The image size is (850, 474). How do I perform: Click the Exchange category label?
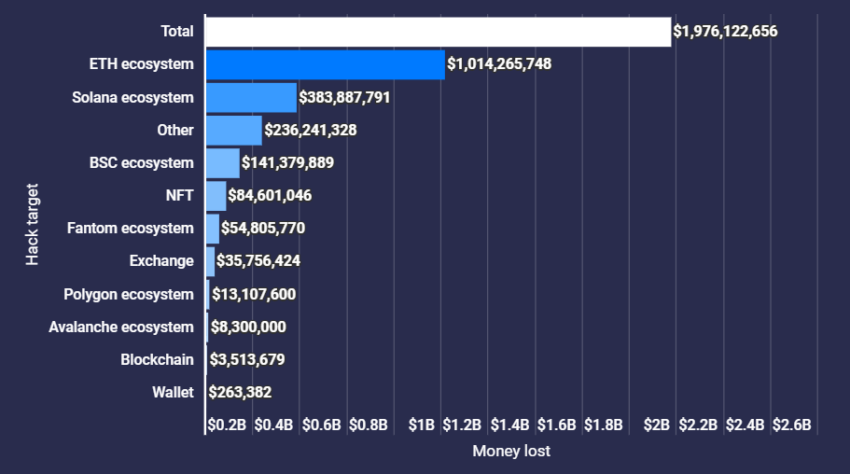[161, 261]
